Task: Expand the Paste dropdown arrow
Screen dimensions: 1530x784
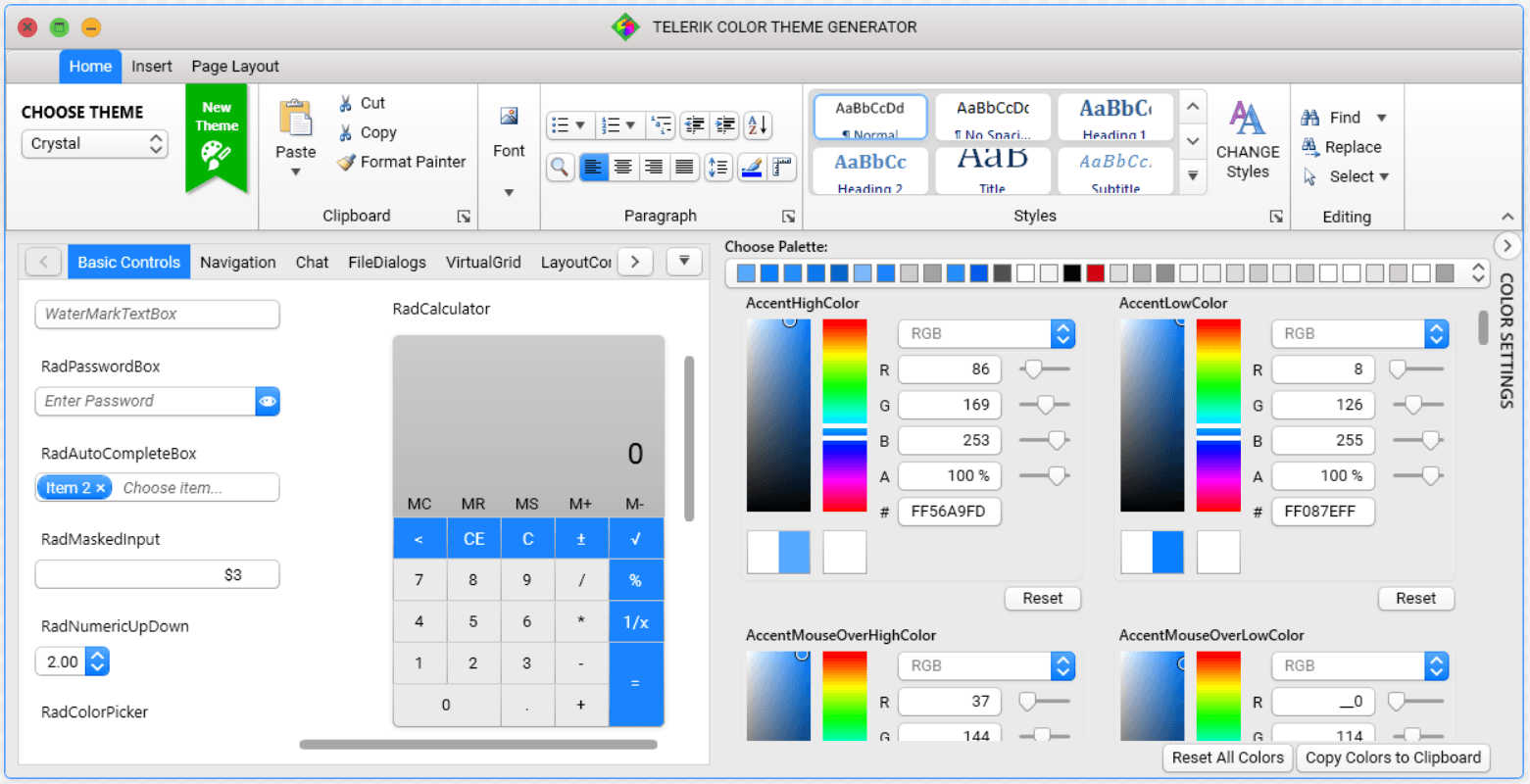Action: (x=295, y=172)
